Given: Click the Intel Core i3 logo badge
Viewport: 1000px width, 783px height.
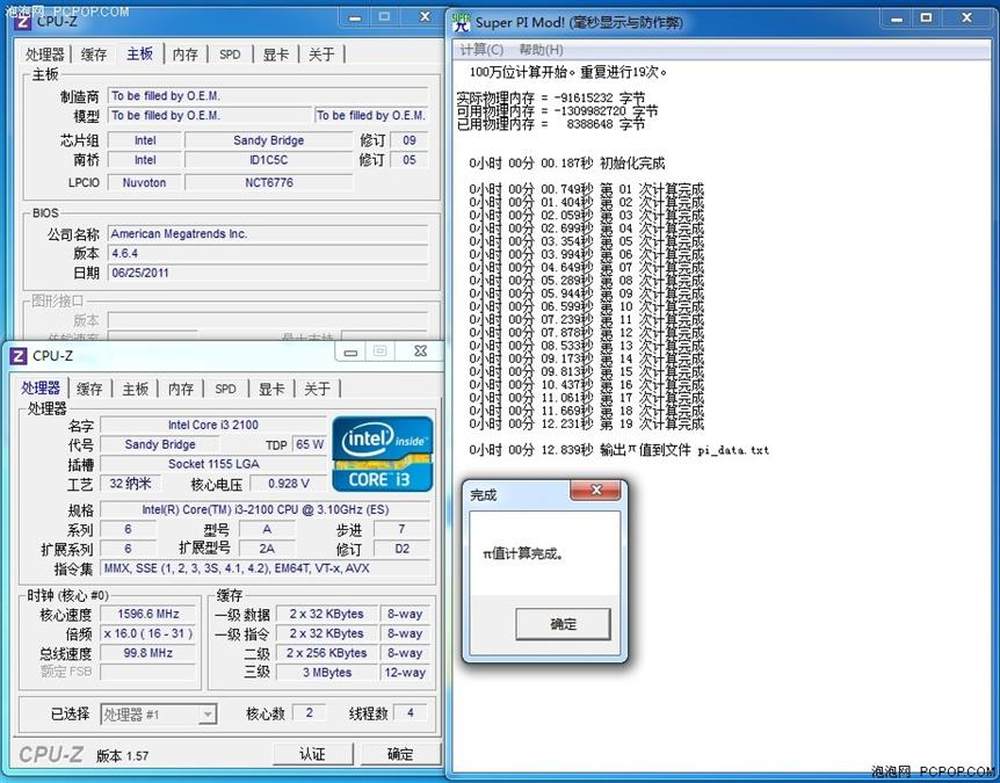Looking at the screenshot, I should pos(382,454).
